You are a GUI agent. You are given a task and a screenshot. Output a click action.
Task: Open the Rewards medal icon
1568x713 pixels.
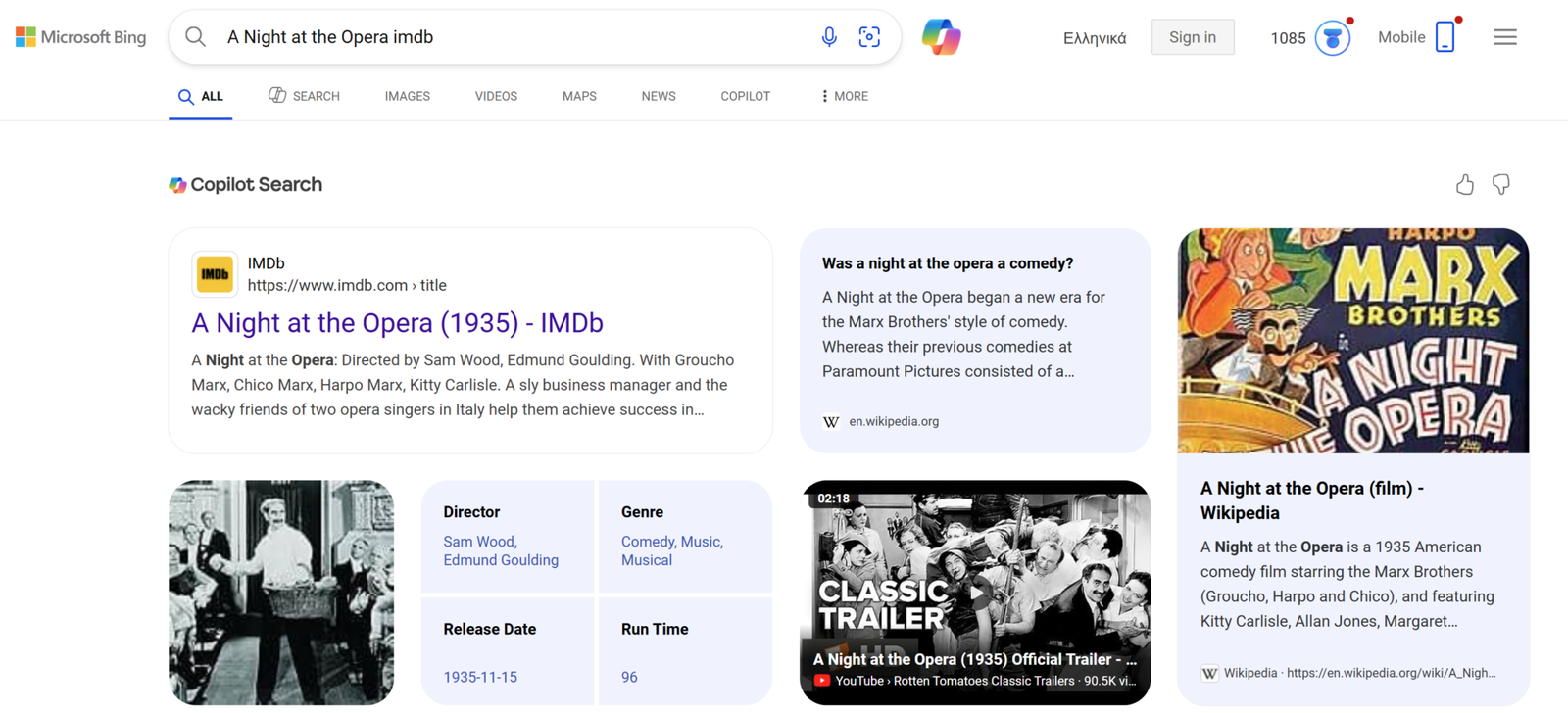pos(1332,38)
